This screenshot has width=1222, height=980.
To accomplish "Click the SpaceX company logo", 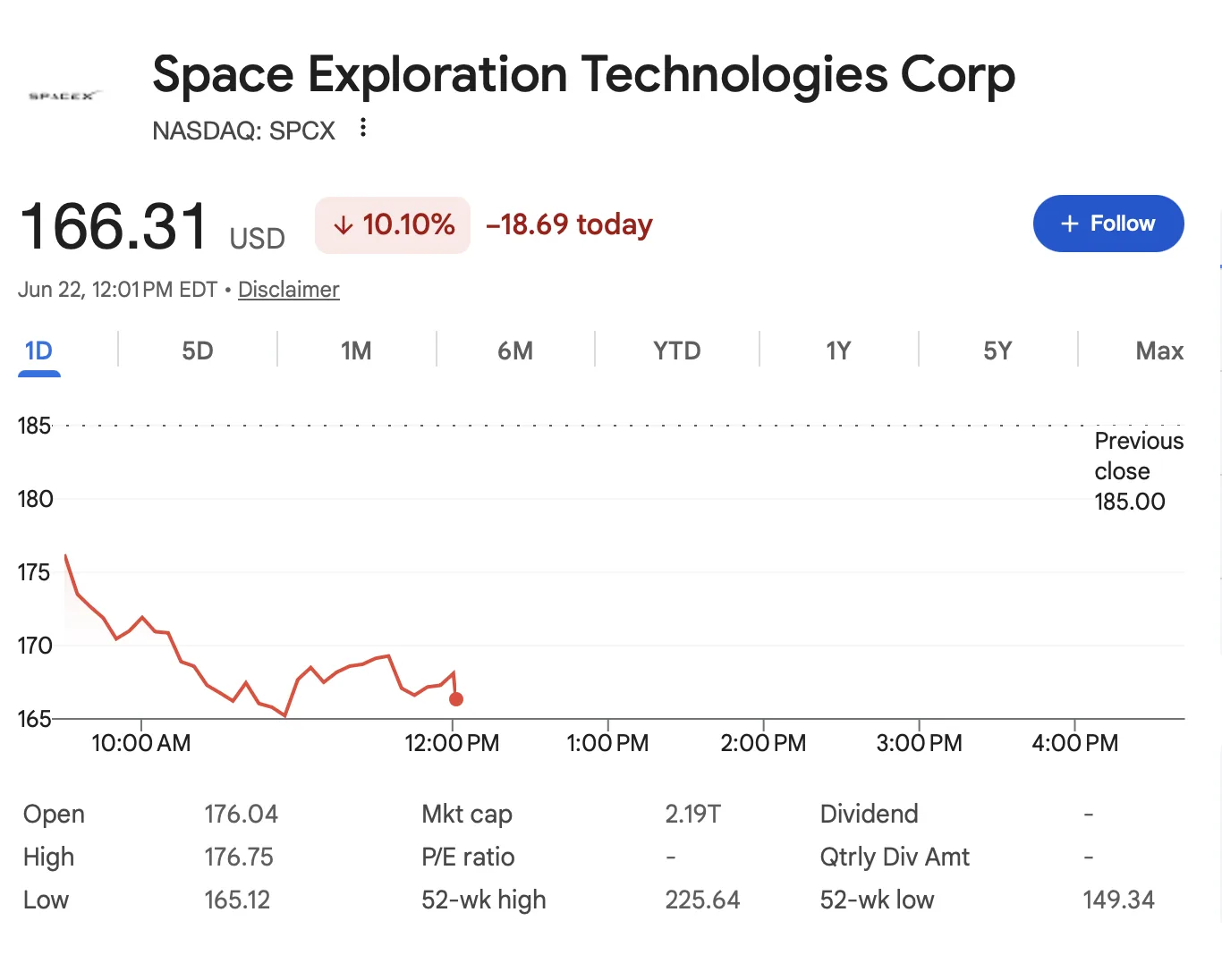I will click(64, 96).
